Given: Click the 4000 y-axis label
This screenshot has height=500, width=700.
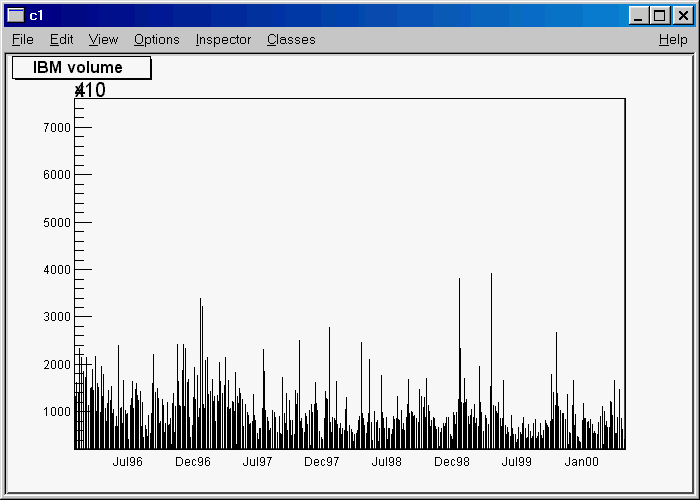Looking at the screenshot, I should click(x=57, y=269).
